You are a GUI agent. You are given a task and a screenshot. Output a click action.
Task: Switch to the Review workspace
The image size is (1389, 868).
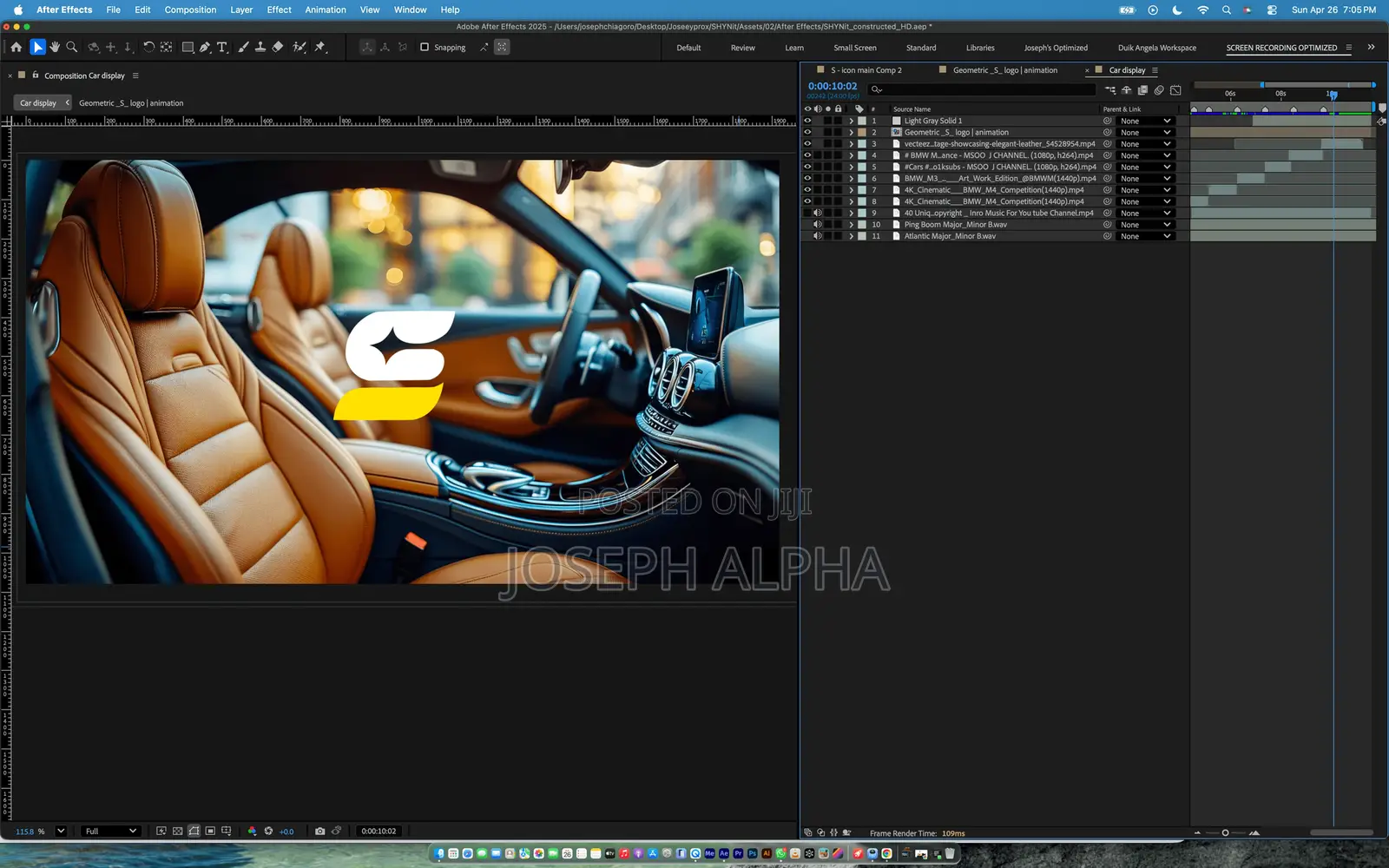tap(742, 48)
